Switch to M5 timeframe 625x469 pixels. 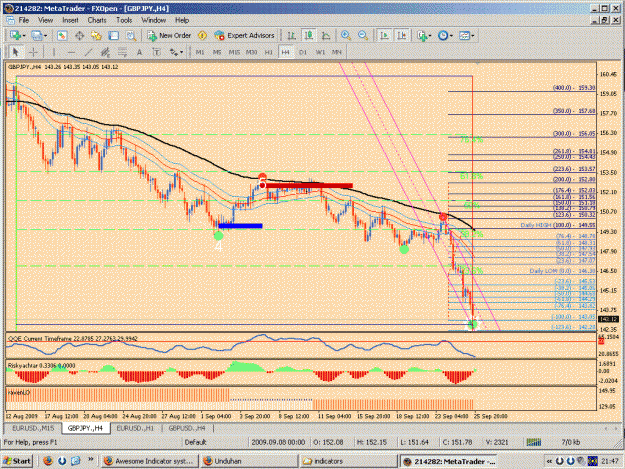click(217, 52)
